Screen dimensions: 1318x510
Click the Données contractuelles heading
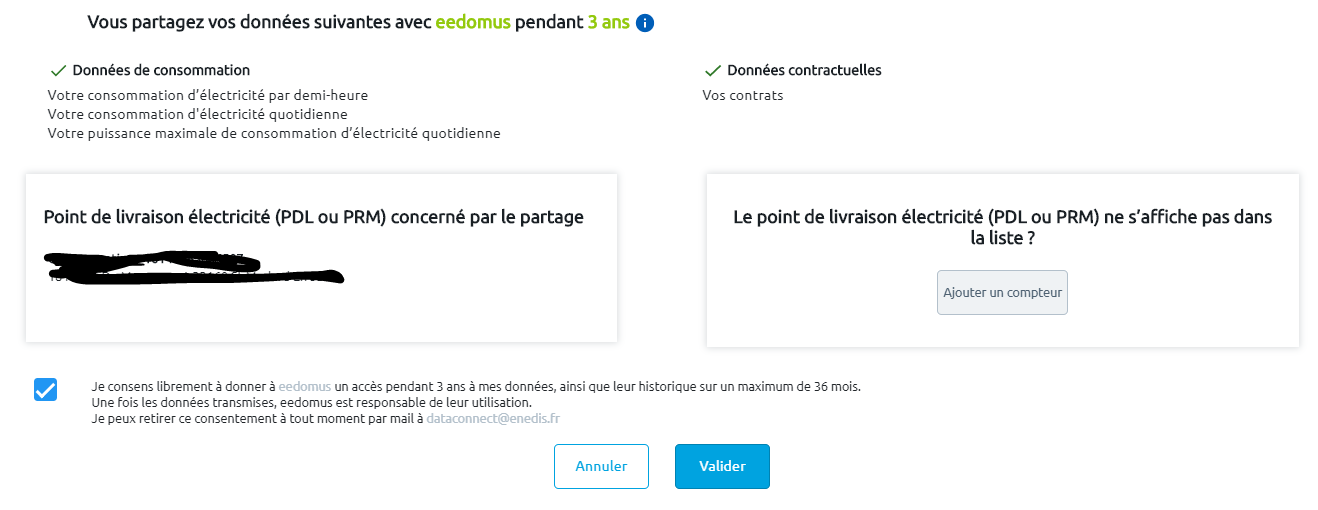[804, 71]
